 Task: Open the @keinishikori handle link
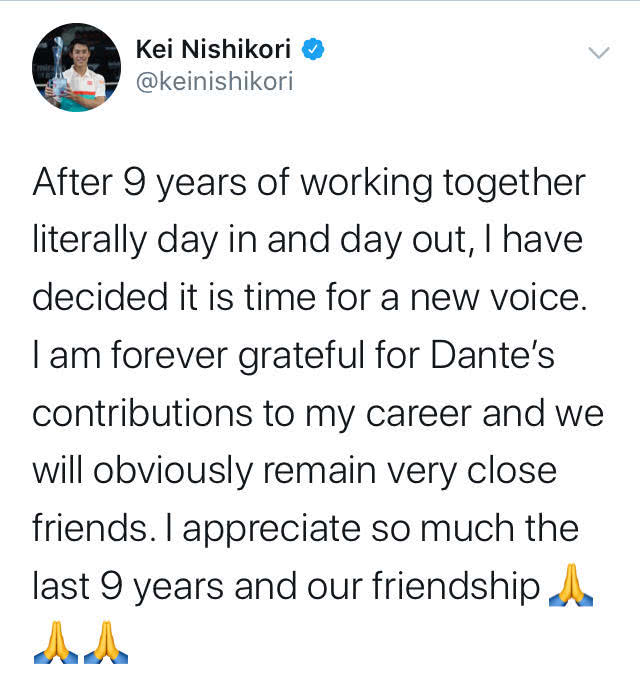(214, 81)
